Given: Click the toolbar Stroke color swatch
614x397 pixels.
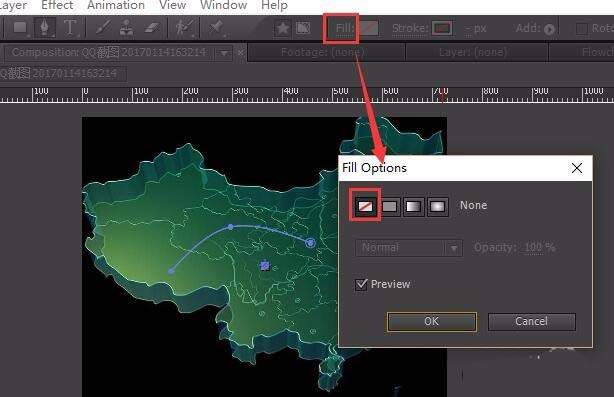Looking at the screenshot, I should [x=442, y=28].
